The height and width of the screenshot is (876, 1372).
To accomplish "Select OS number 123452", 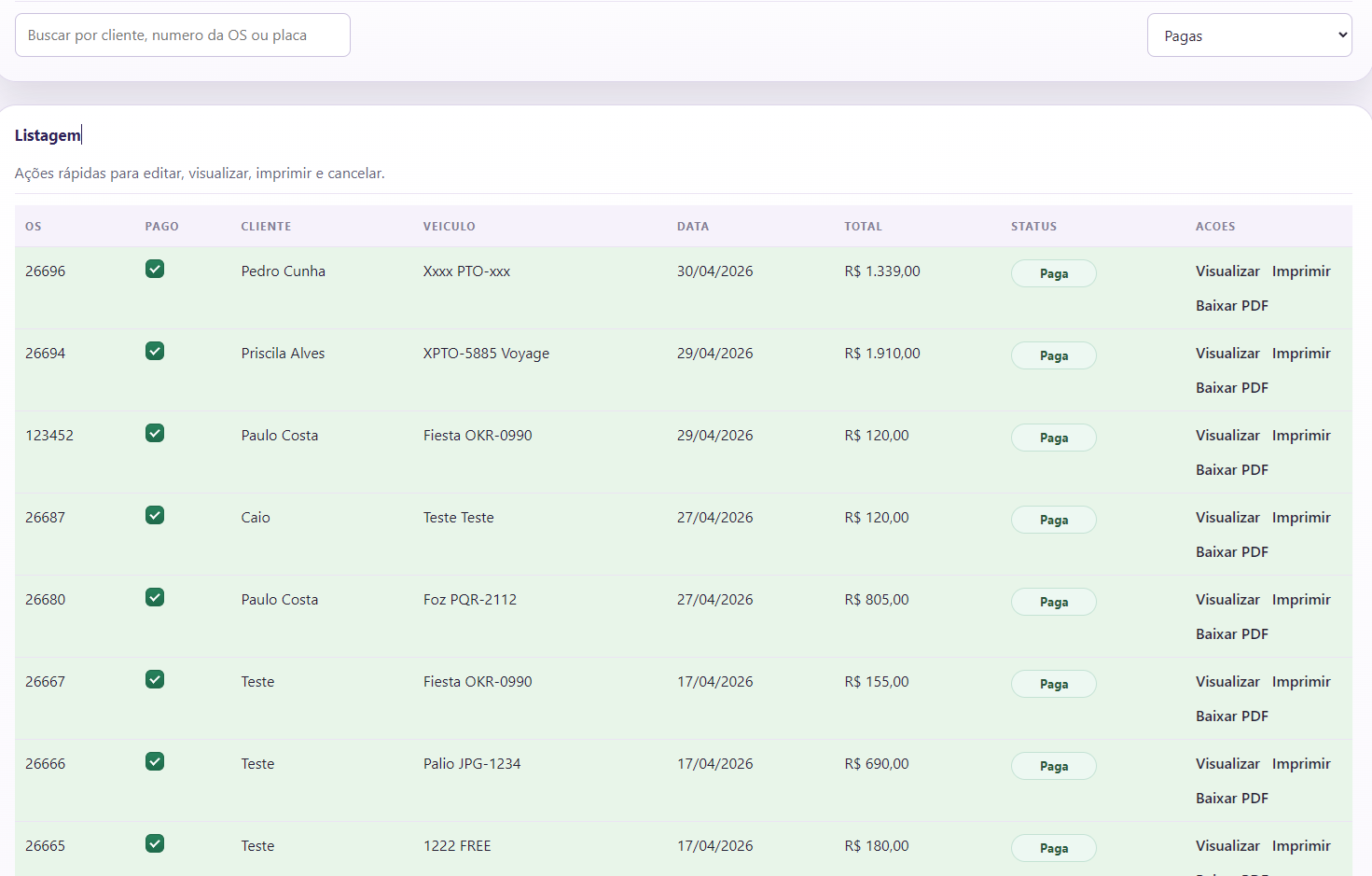I will point(49,436).
